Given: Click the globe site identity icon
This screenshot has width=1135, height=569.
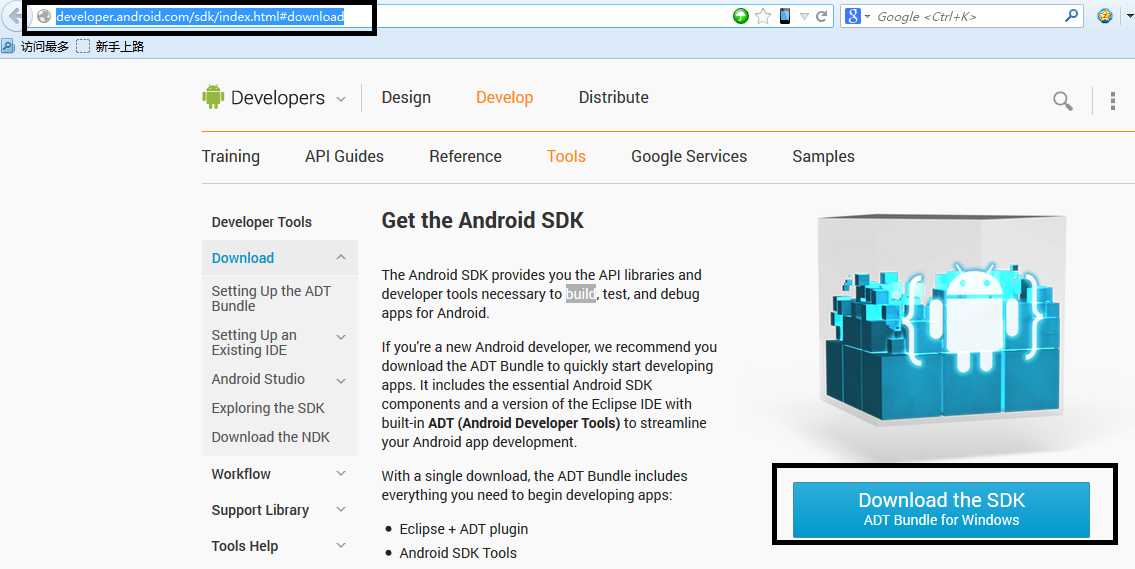Looking at the screenshot, I should [x=43, y=17].
